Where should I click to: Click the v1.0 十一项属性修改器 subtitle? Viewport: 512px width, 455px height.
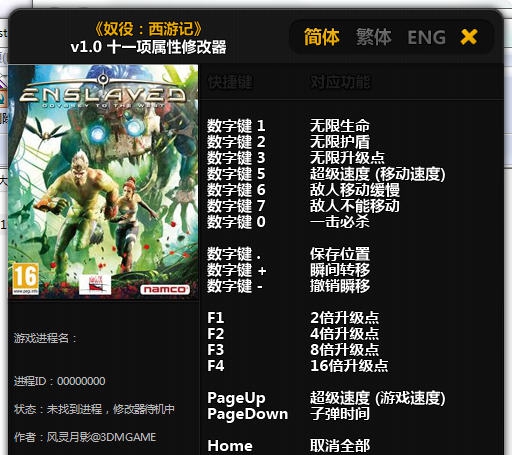(x=149, y=47)
